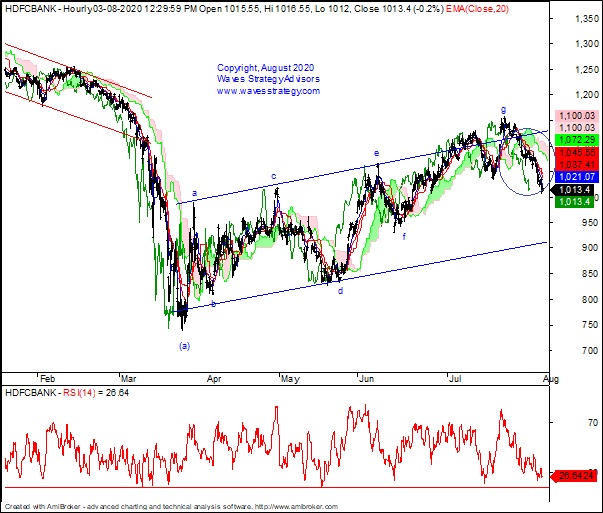The image size is (603, 513).
Task: Click the upper pink 1,100.03 price tag
Action: tap(577, 115)
